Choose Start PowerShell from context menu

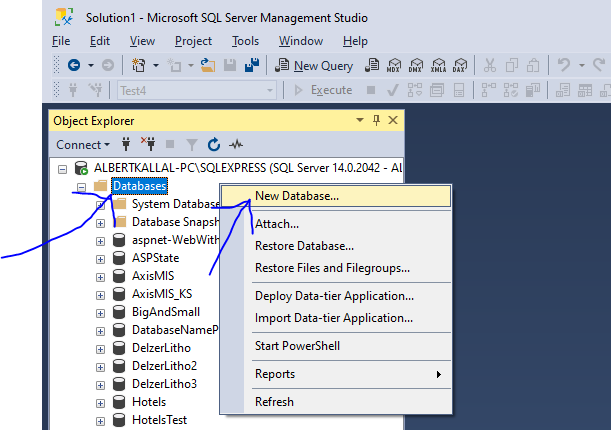point(336,346)
